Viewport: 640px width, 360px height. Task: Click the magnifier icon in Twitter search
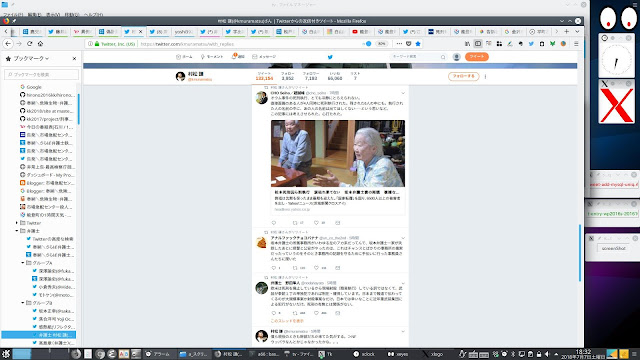tap(443, 57)
